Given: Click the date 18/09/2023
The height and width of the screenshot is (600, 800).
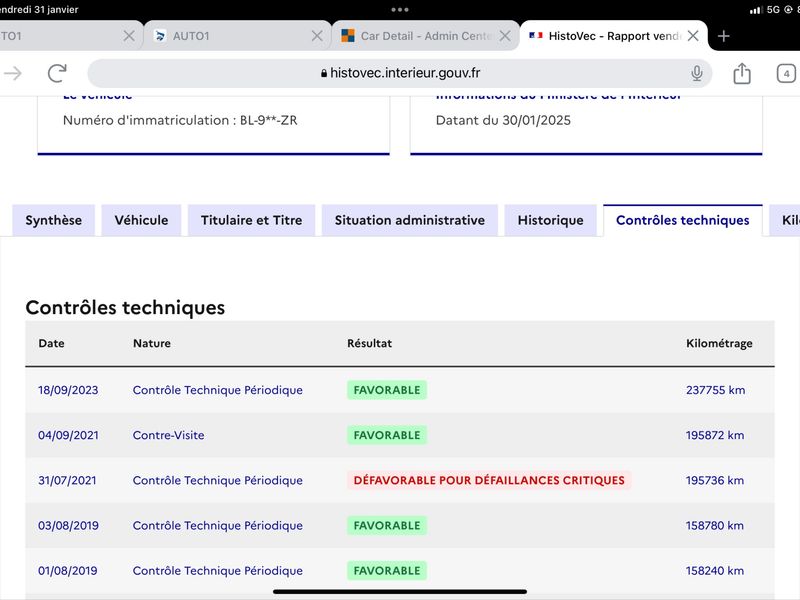Looking at the screenshot, I should [68, 390].
